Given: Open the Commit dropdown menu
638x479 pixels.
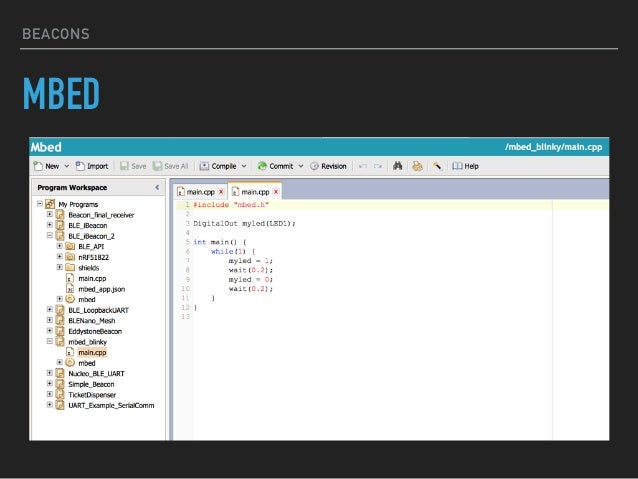Looking at the screenshot, I should click(299, 166).
